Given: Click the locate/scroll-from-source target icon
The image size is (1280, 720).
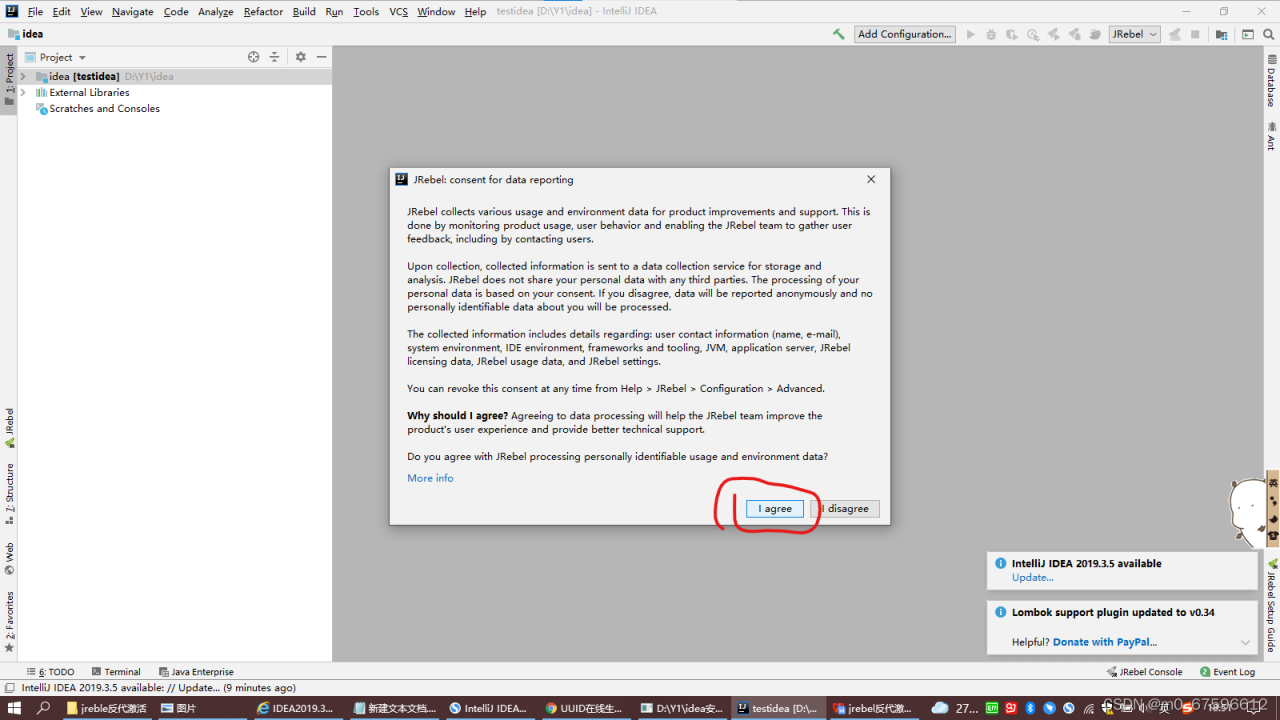Looking at the screenshot, I should (254, 57).
